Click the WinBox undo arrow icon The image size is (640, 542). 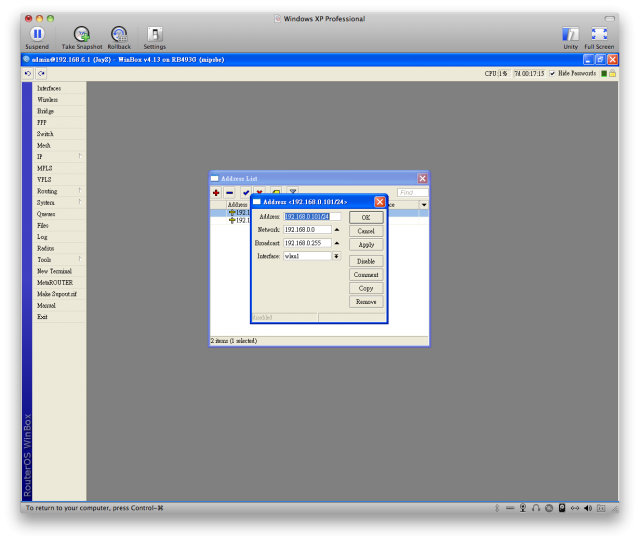28,73
